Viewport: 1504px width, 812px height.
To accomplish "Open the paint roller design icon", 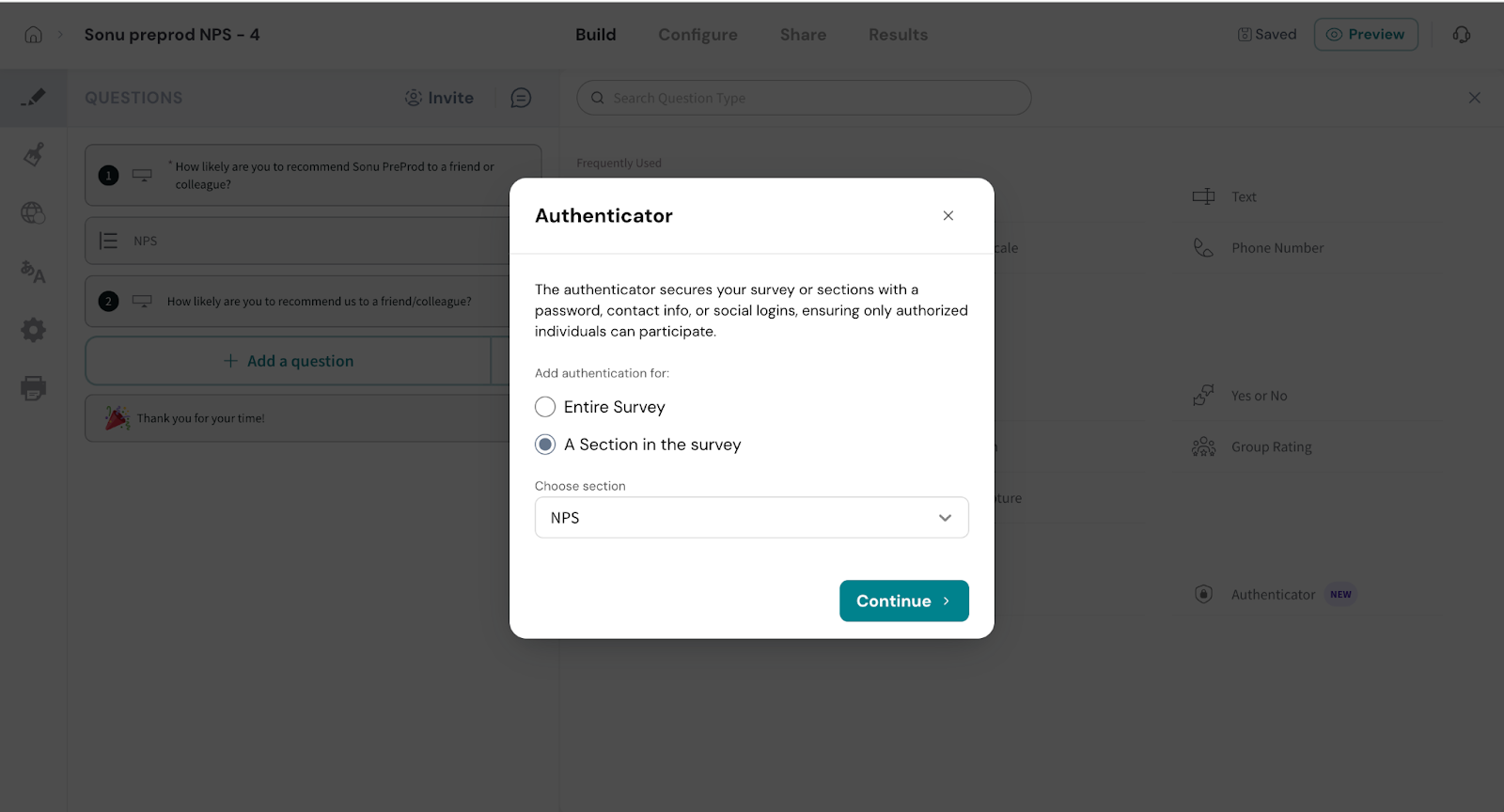I will pyautogui.click(x=34, y=154).
